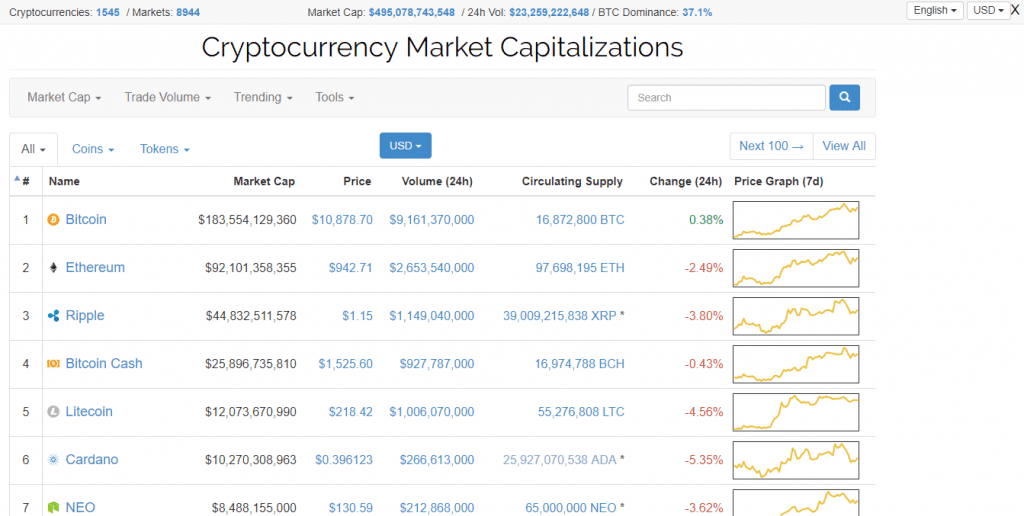Click 24h Vol $23,259,222,648 link

(549, 12)
